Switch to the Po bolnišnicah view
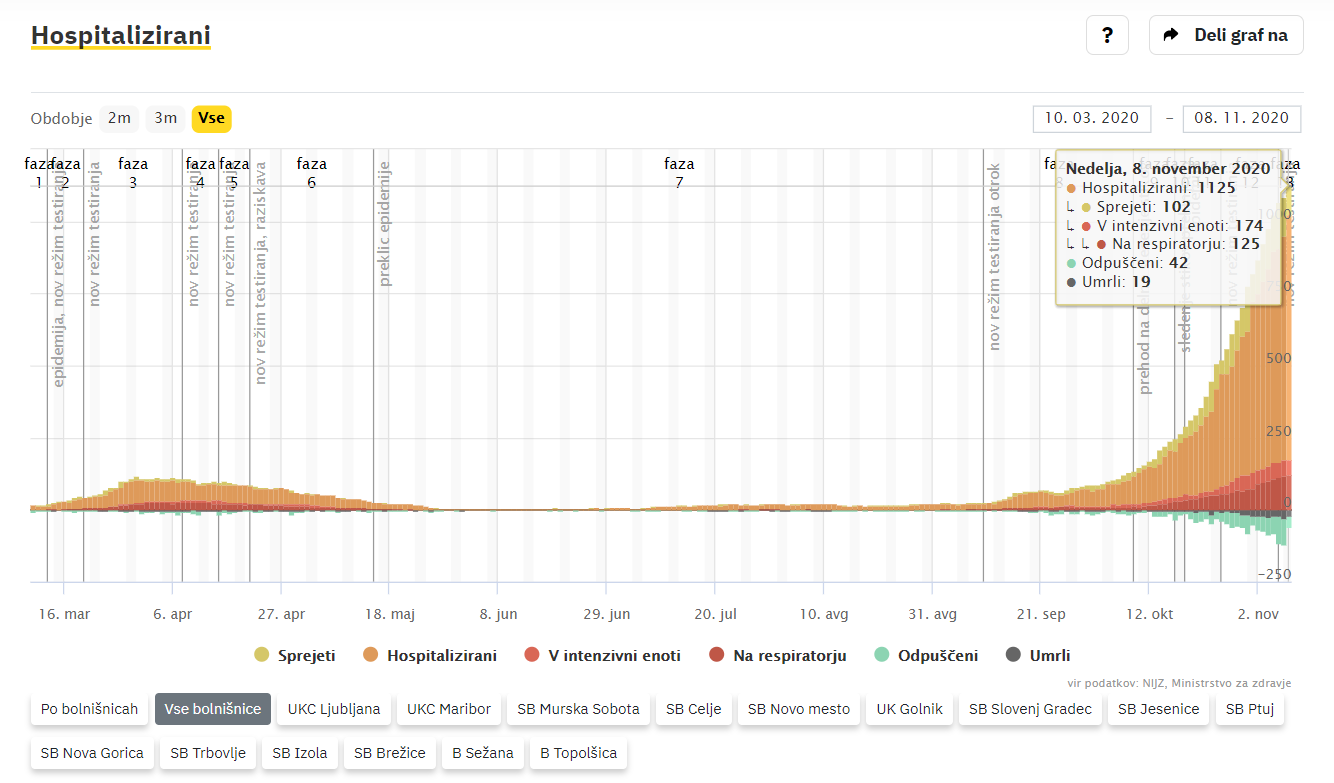 pos(89,709)
